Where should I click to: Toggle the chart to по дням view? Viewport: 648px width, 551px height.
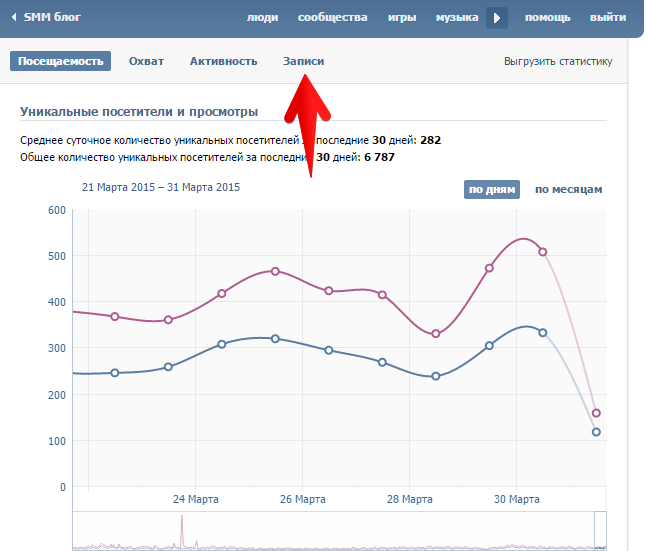pyautogui.click(x=491, y=189)
